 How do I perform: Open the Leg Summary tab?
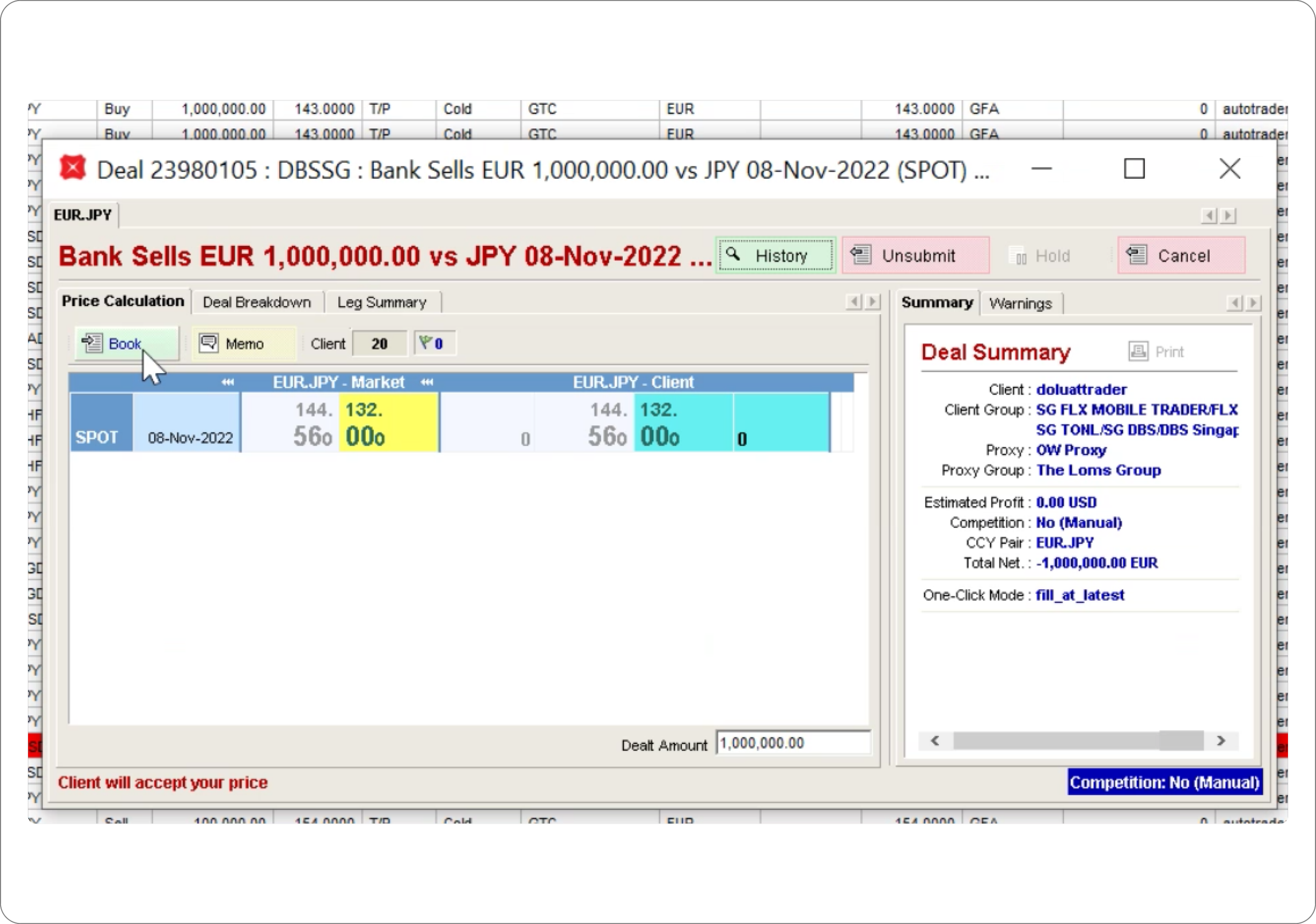tap(382, 302)
